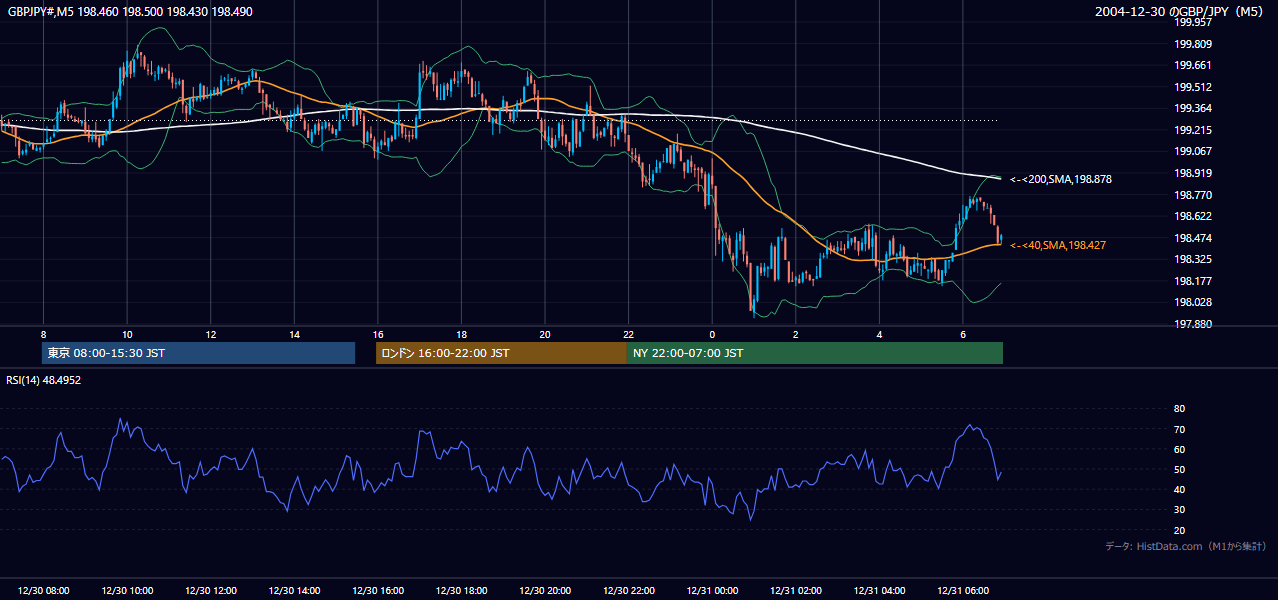
Task: Click the chart title 2004-12-30 のGBP/JPY (M5)
Action: [x=1177, y=12]
